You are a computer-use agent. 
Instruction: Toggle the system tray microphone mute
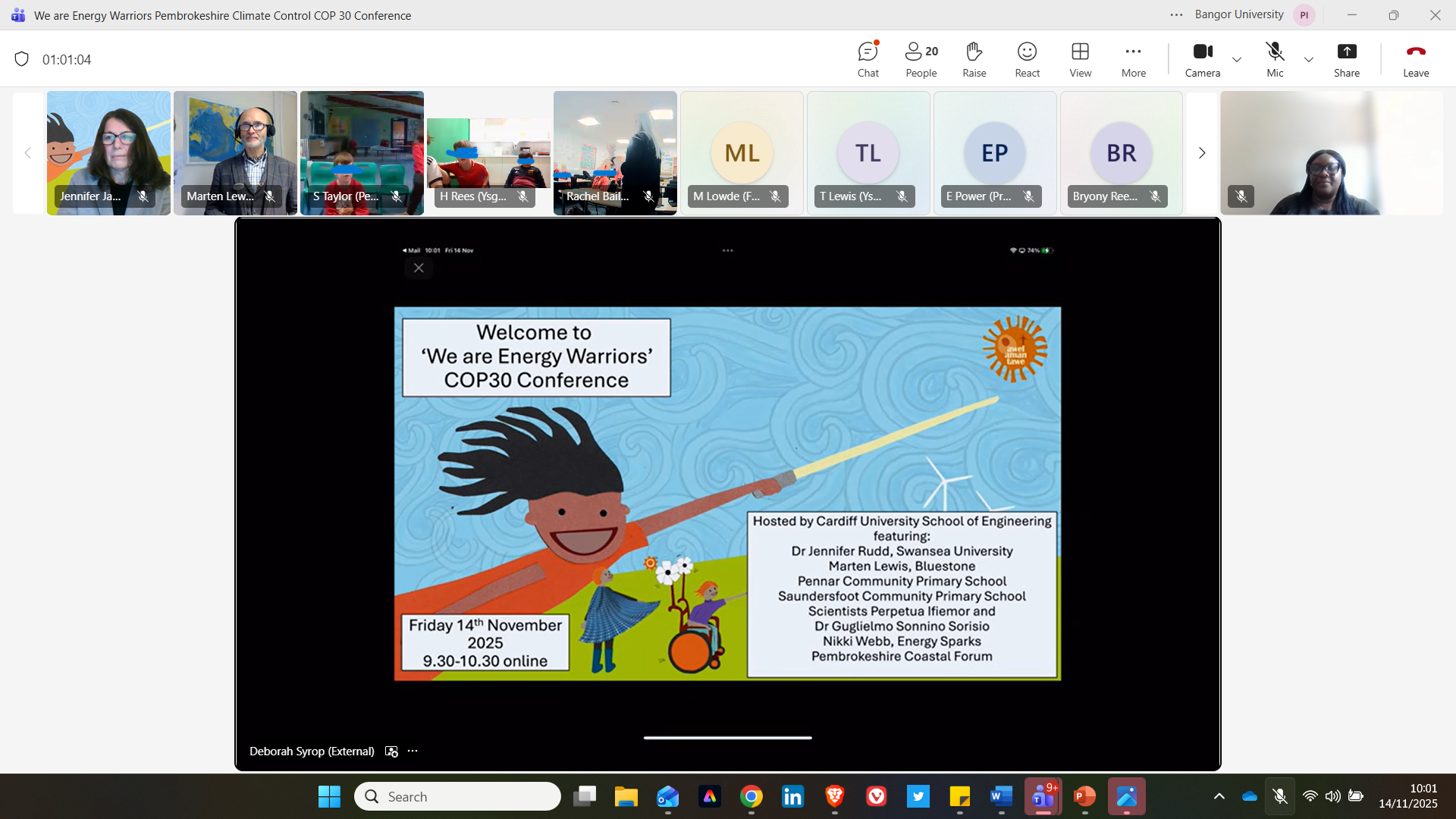pyautogui.click(x=1280, y=796)
